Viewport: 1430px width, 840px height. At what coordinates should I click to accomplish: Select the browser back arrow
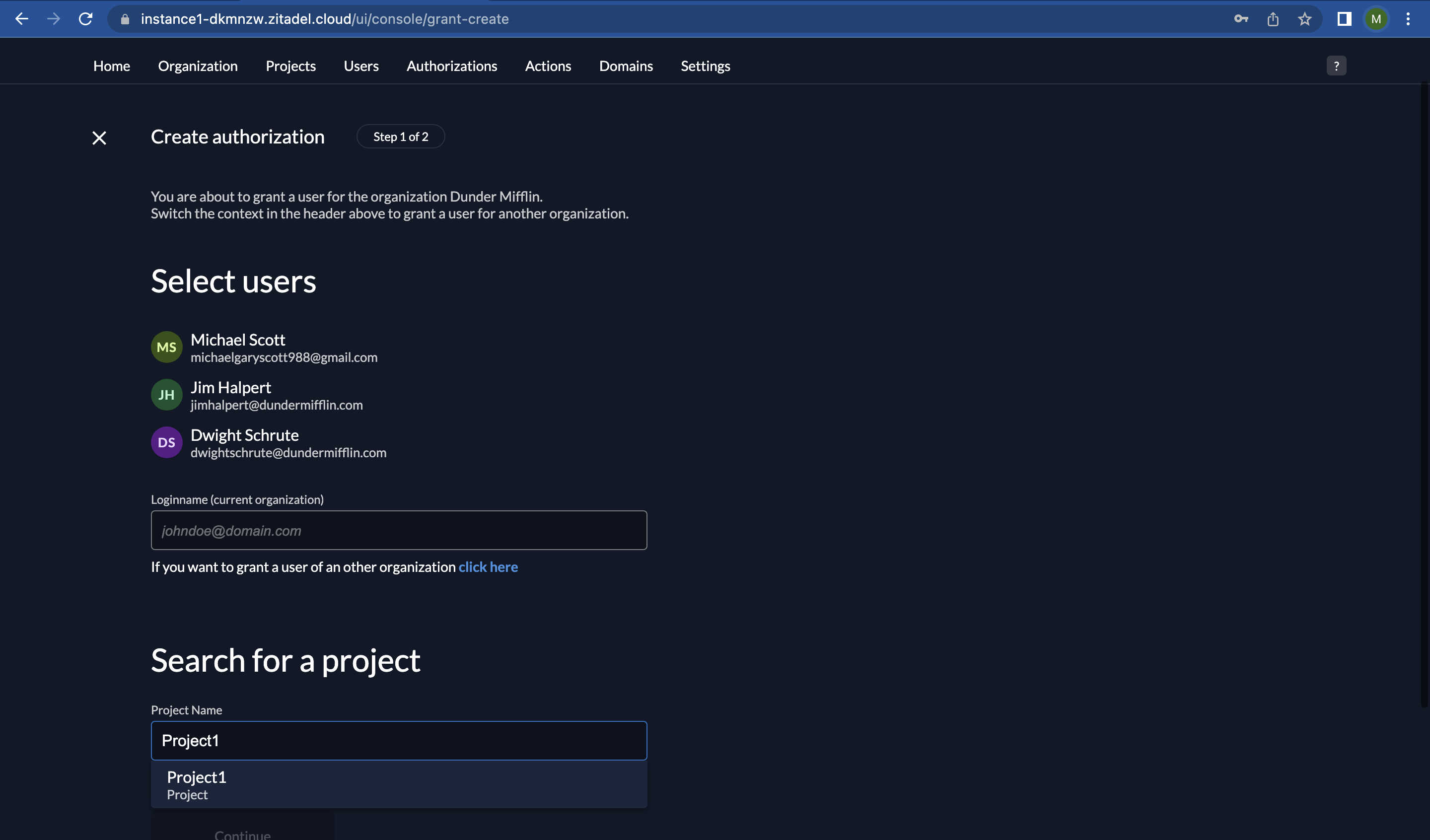21,19
